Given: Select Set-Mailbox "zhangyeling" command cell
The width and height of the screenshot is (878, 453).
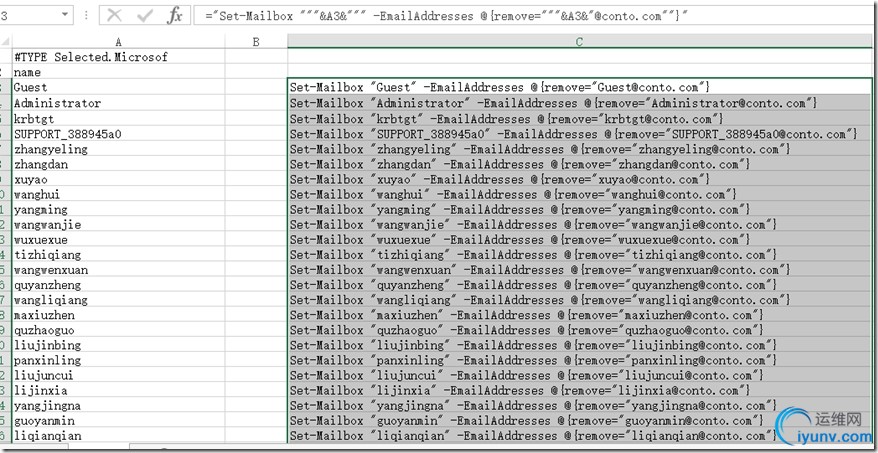Looking at the screenshot, I should pos(580,149).
